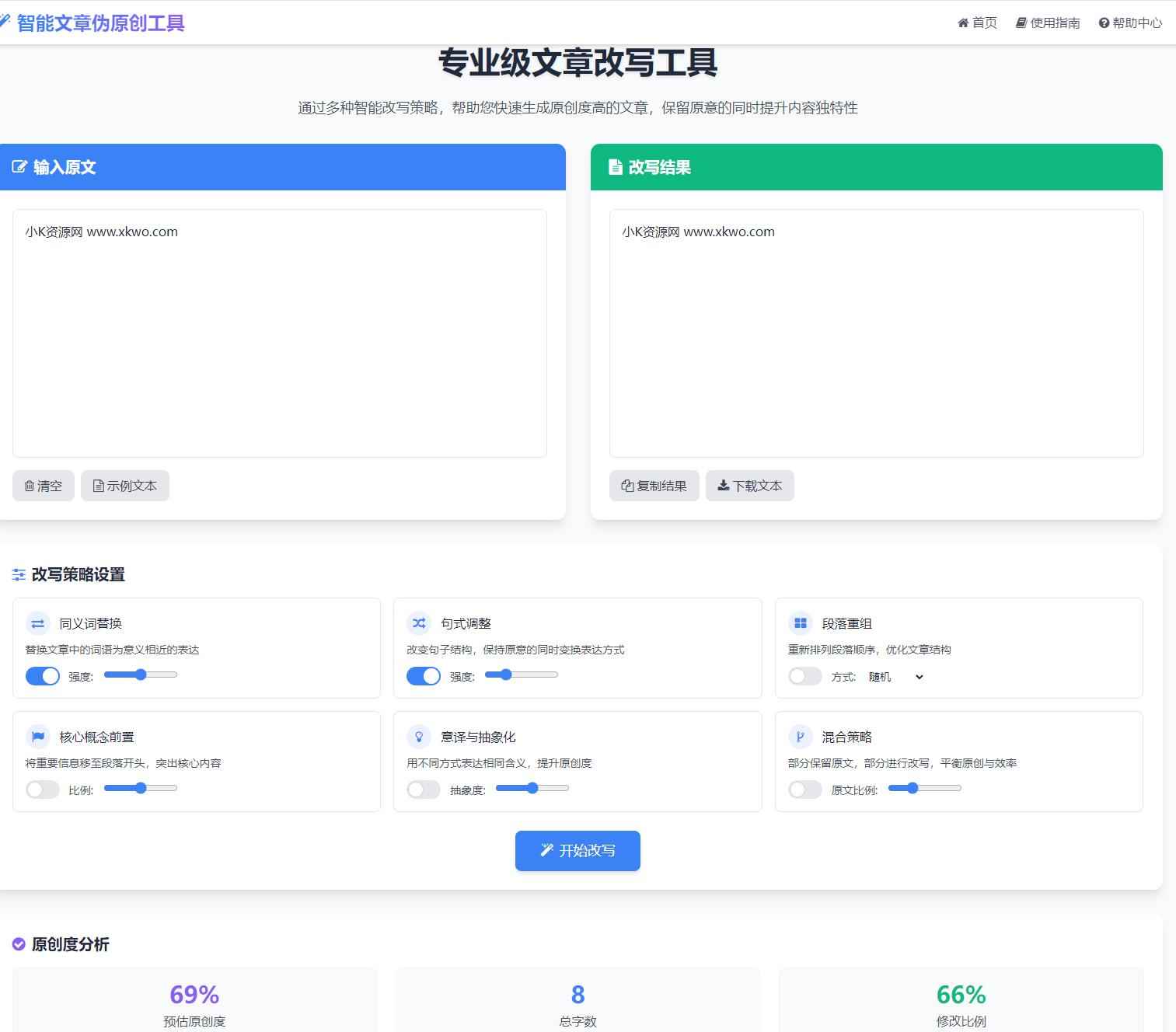Click the 原创度分析 check badge icon
The height and width of the screenshot is (1032, 1176).
(19, 944)
